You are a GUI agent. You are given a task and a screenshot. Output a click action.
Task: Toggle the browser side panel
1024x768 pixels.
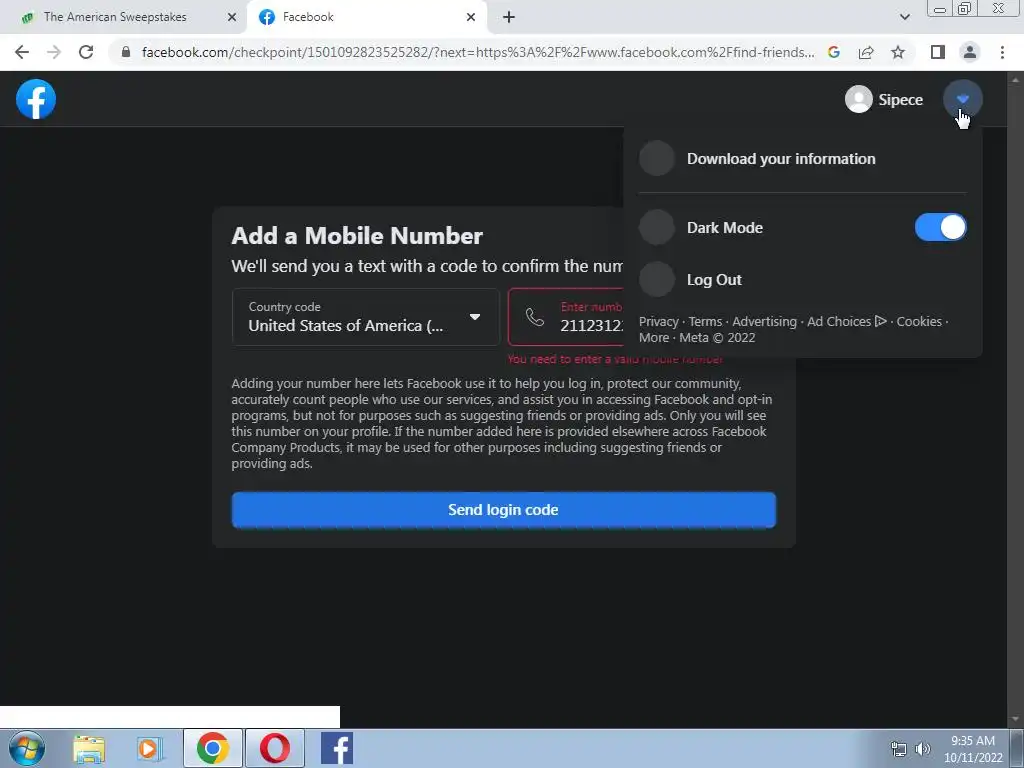pos(938,52)
